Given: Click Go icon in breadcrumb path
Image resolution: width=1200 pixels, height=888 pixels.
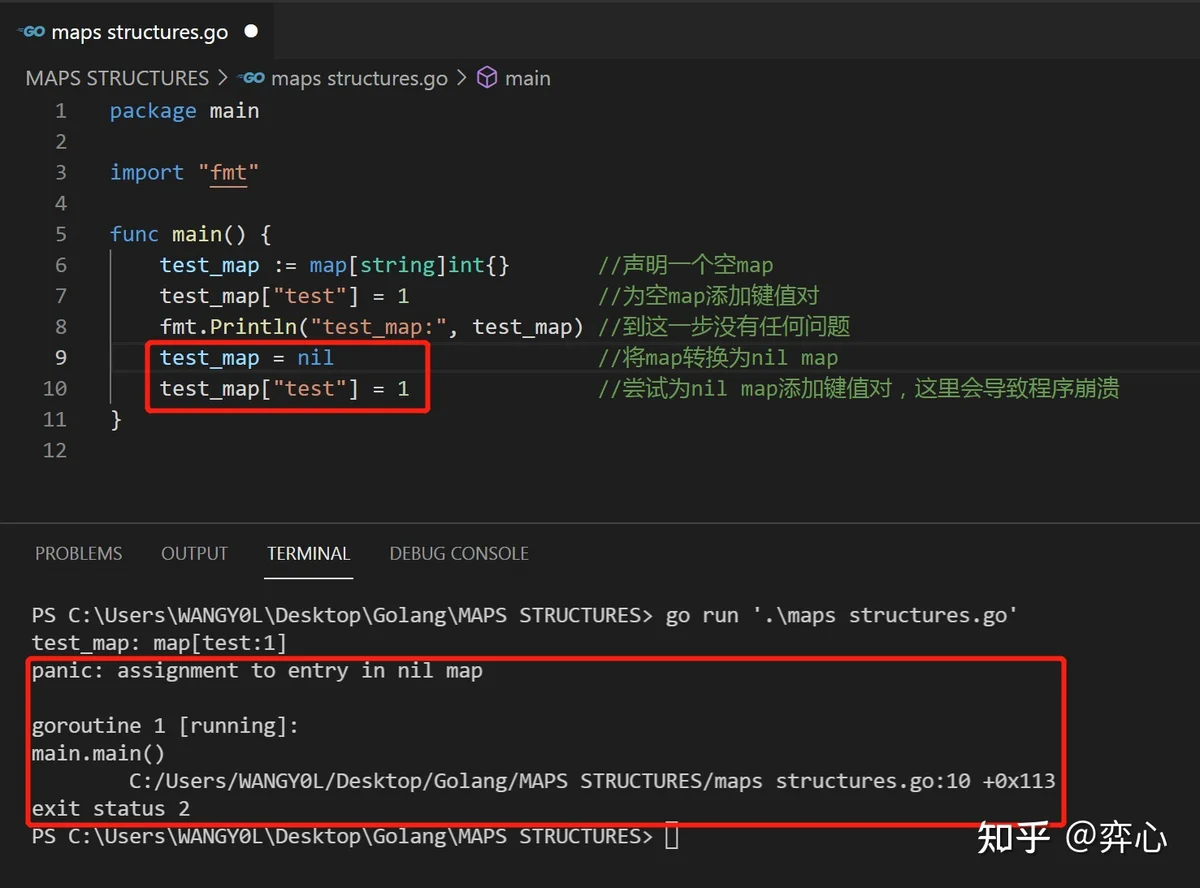Looking at the screenshot, I should click(252, 78).
